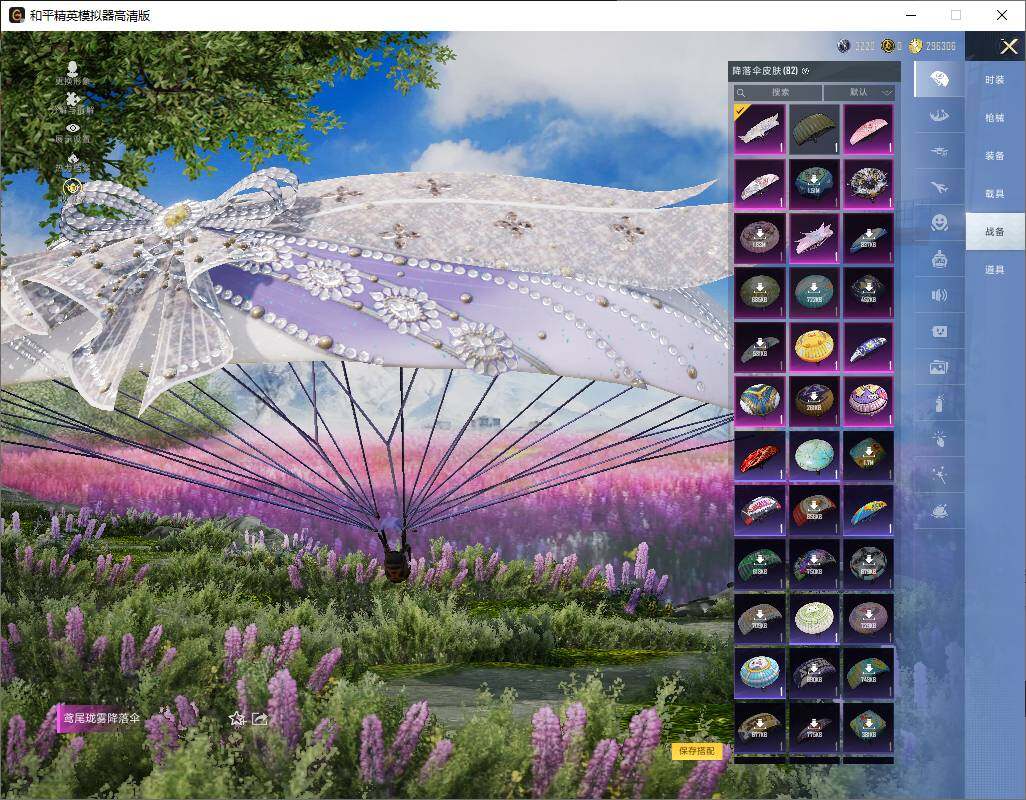
Task: Select the white-green lace round parachute
Action: click(x=814, y=619)
